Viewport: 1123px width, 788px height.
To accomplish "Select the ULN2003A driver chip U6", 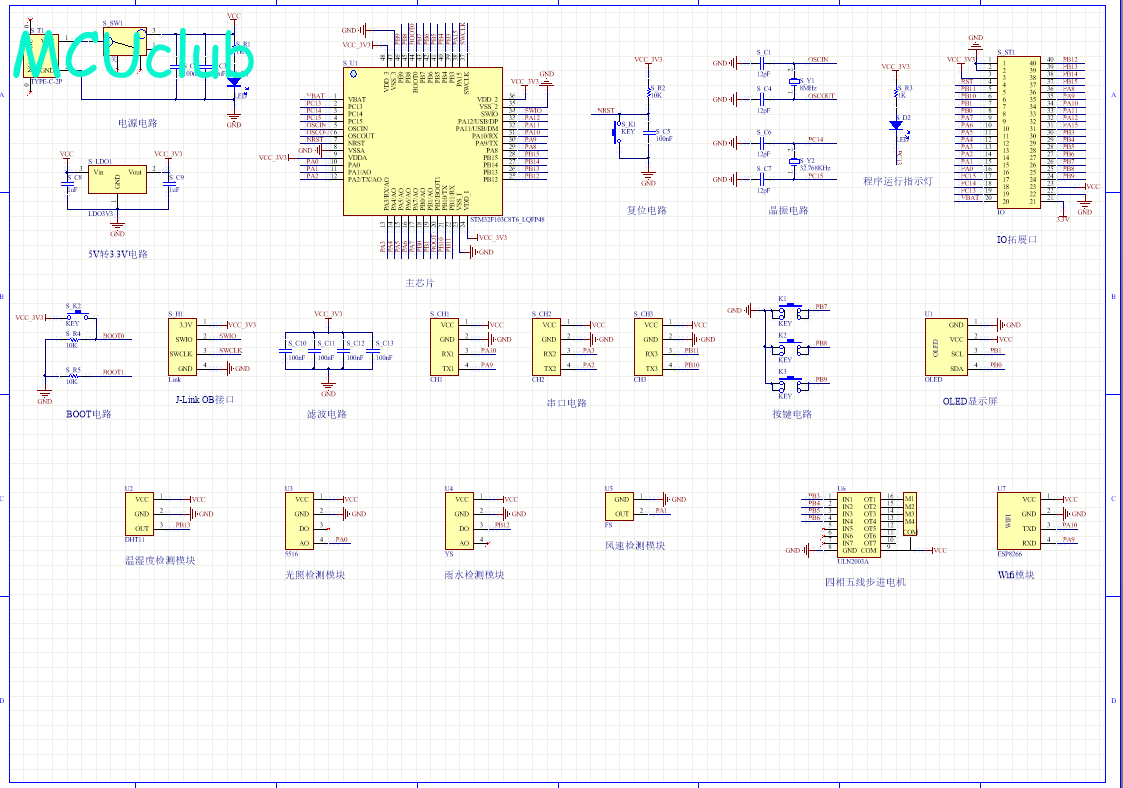I will click(x=859, y=524).
